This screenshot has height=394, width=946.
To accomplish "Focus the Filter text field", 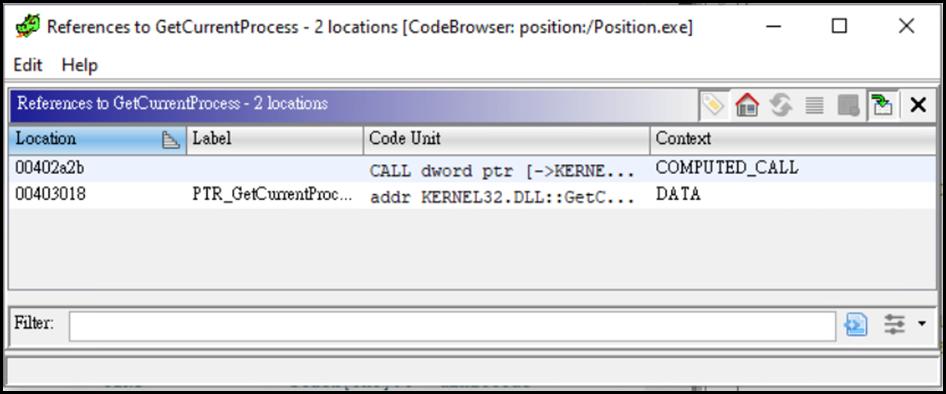I will click(x=452, y=326).
